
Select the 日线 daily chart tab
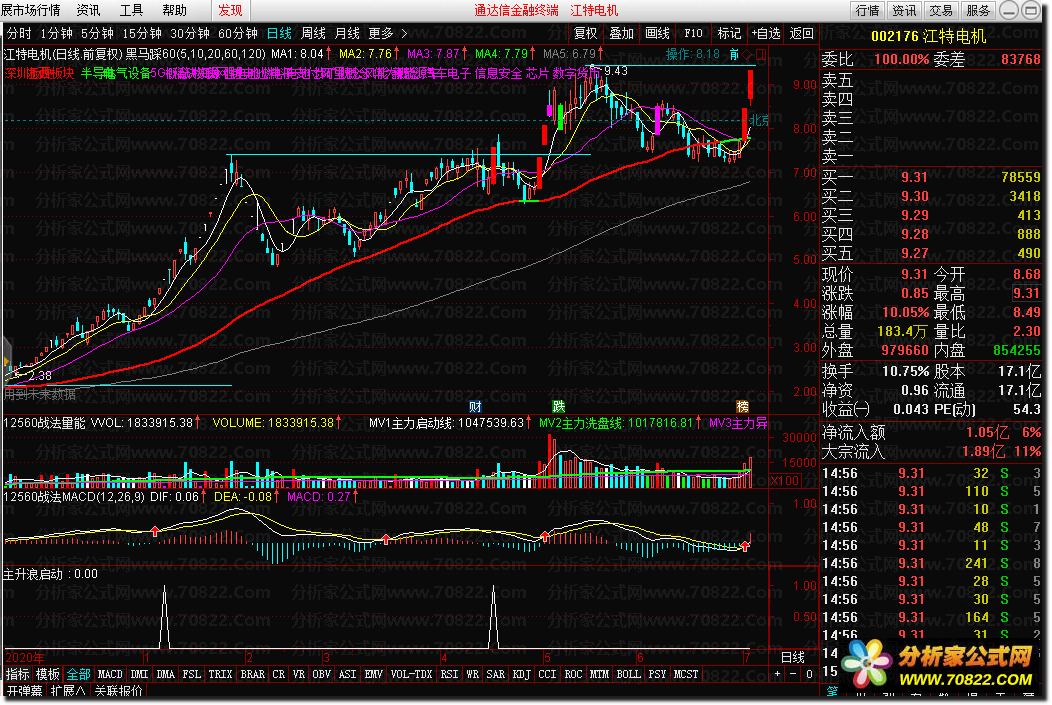point(279,33)
